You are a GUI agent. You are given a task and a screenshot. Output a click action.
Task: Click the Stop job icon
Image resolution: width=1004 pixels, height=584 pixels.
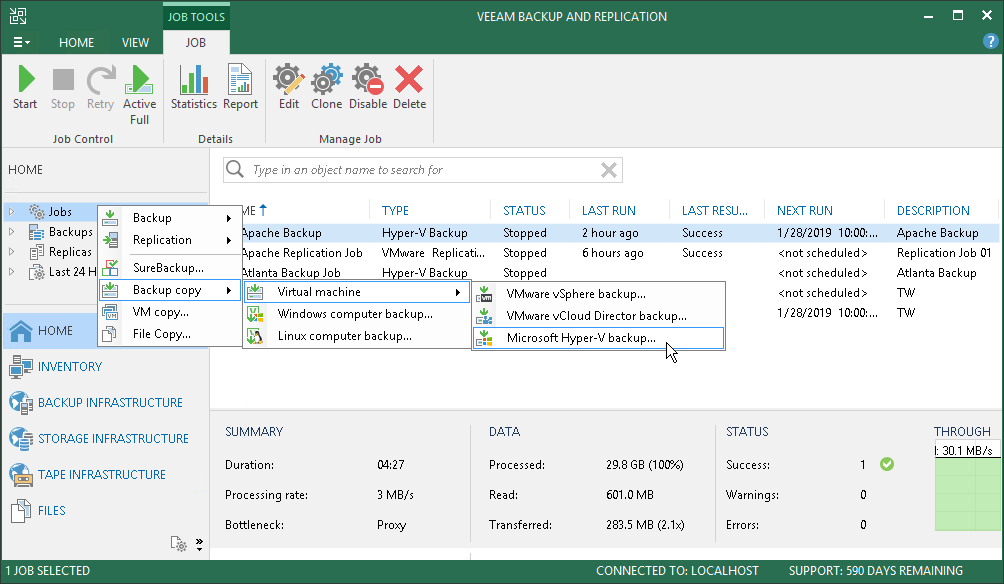63,87
